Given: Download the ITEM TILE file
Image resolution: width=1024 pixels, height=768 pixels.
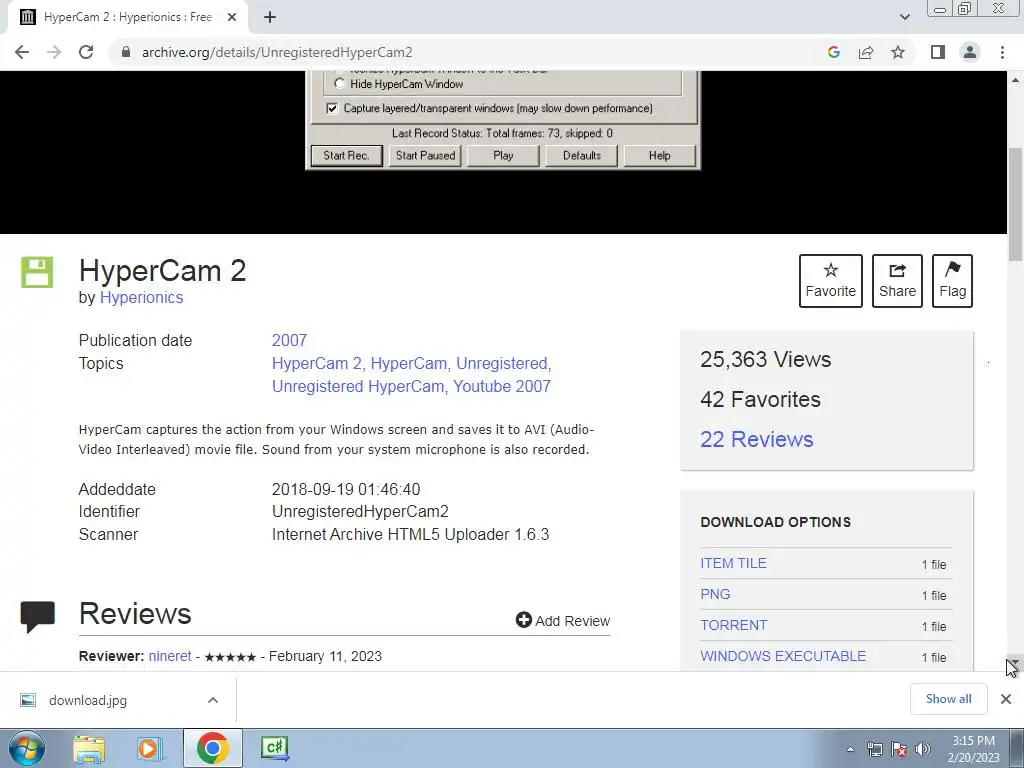Looking at the screenshot, I should click(x=733, y=563).
